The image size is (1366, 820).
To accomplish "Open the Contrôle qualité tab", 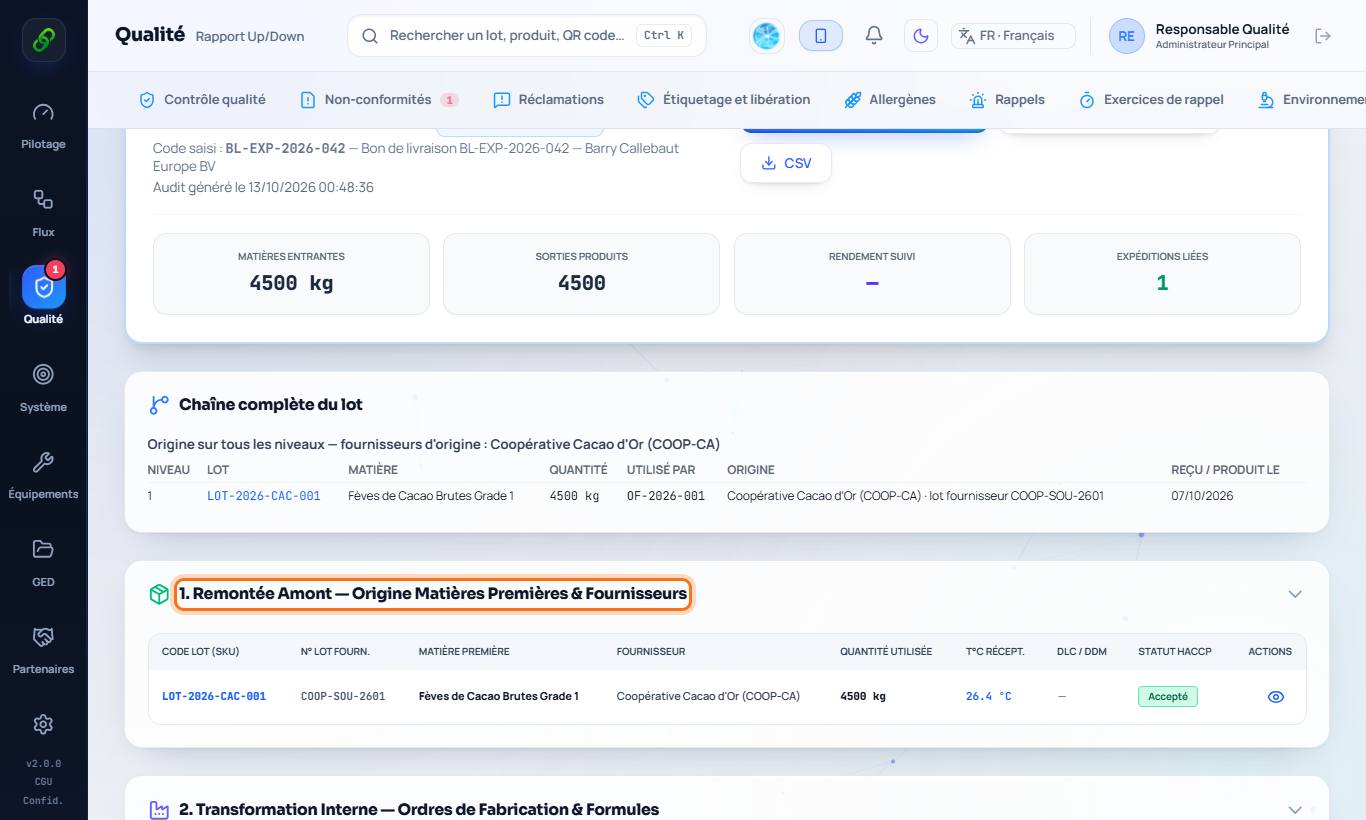I will (x=202, y=100).
